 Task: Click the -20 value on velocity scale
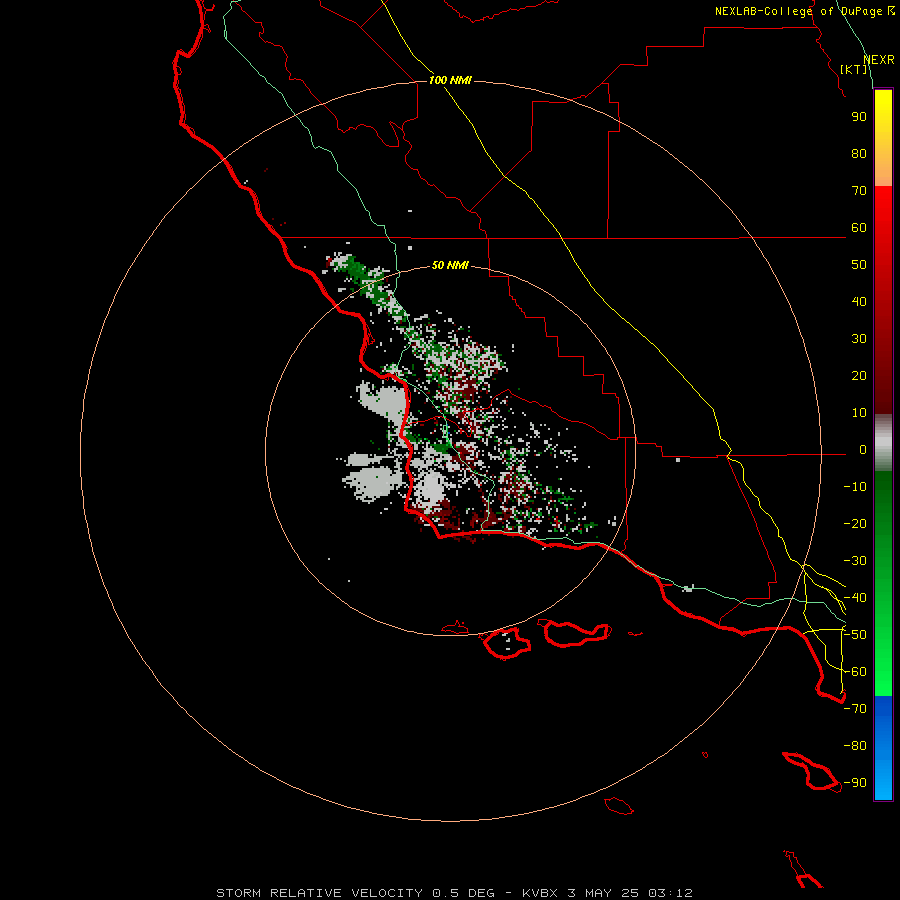pos(855,524)
